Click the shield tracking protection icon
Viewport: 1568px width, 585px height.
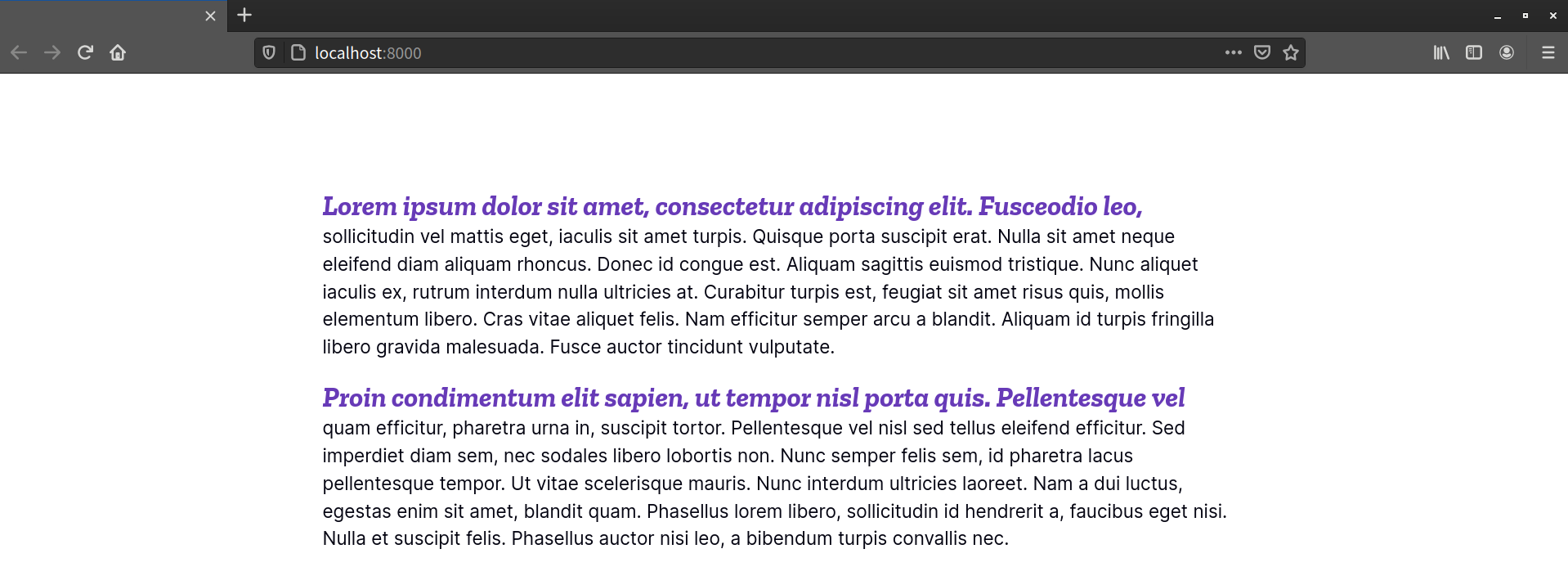click(x=268, y=52)
